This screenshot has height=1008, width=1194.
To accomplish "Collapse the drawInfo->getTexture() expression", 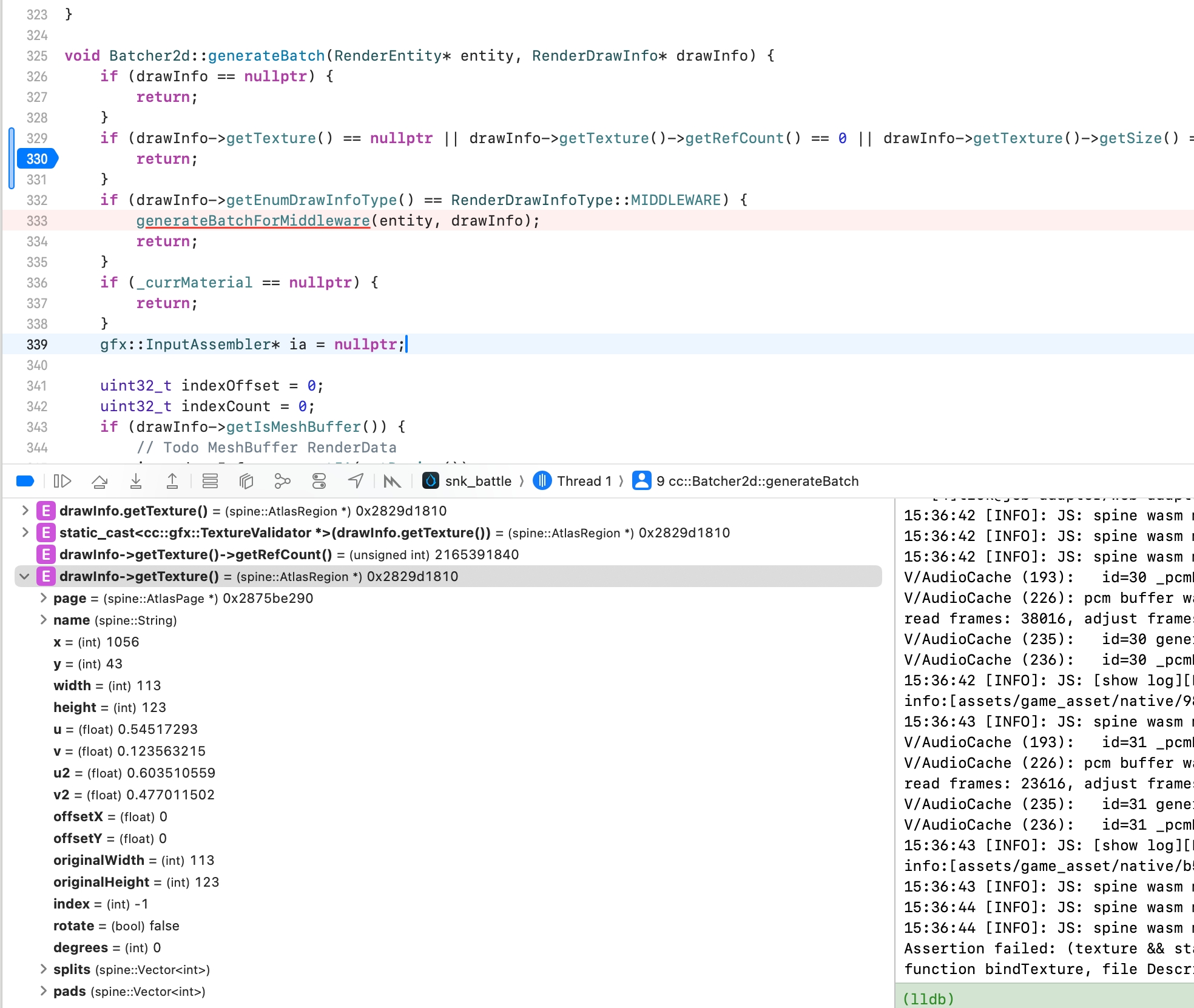I will coord(24,576).
